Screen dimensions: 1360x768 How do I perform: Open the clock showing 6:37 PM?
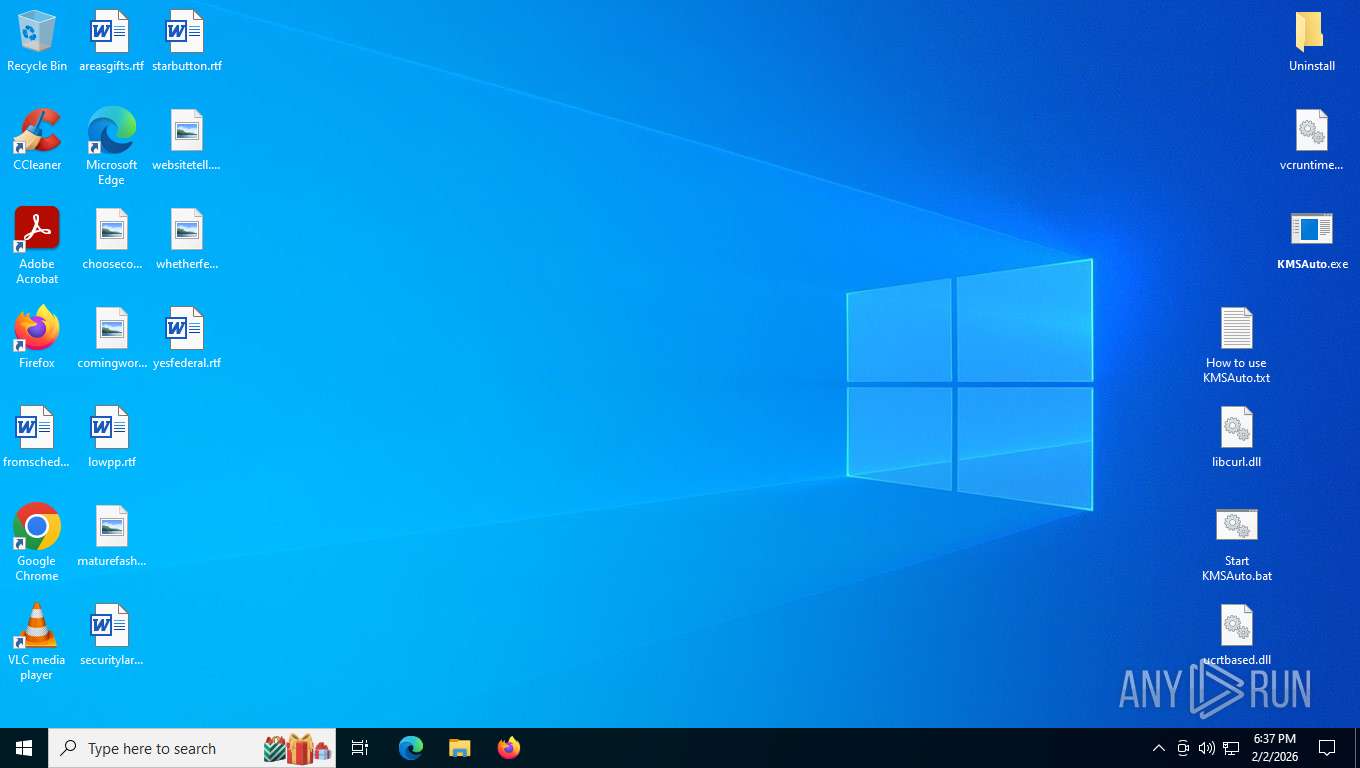1274,748
